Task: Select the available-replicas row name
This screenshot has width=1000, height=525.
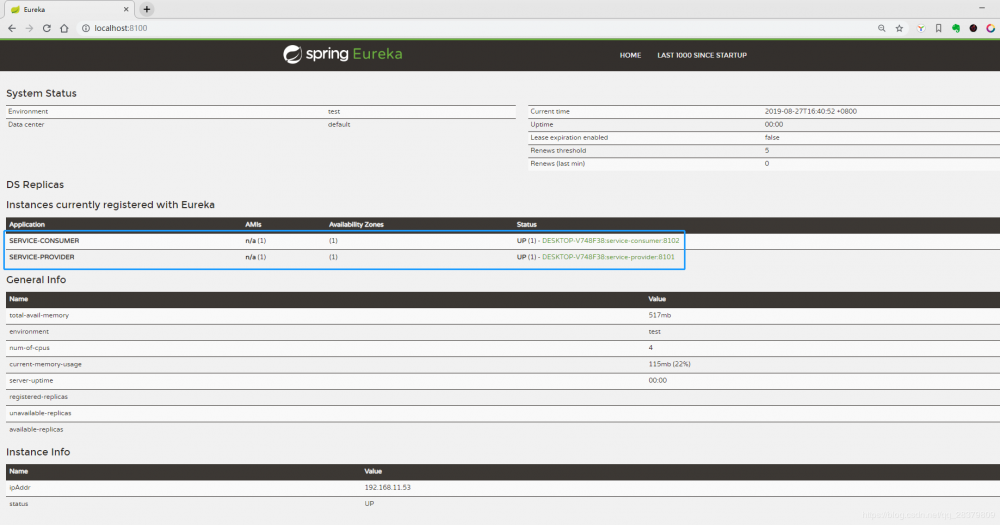Action: pyautogui.click(x=36, y=429)
